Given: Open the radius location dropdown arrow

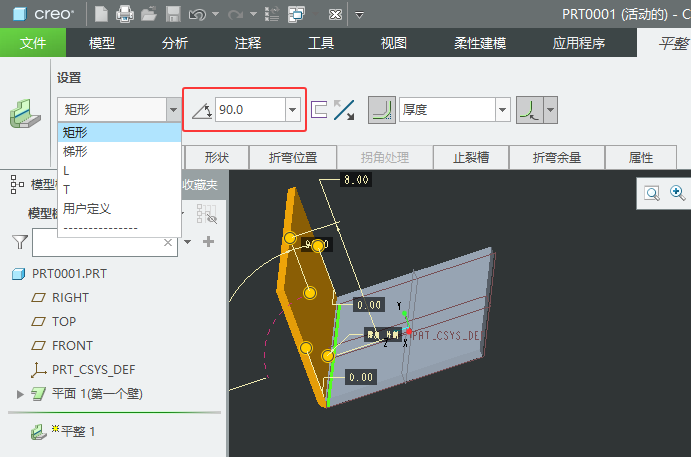Looking at the screenshot, I should click(550, 110).
